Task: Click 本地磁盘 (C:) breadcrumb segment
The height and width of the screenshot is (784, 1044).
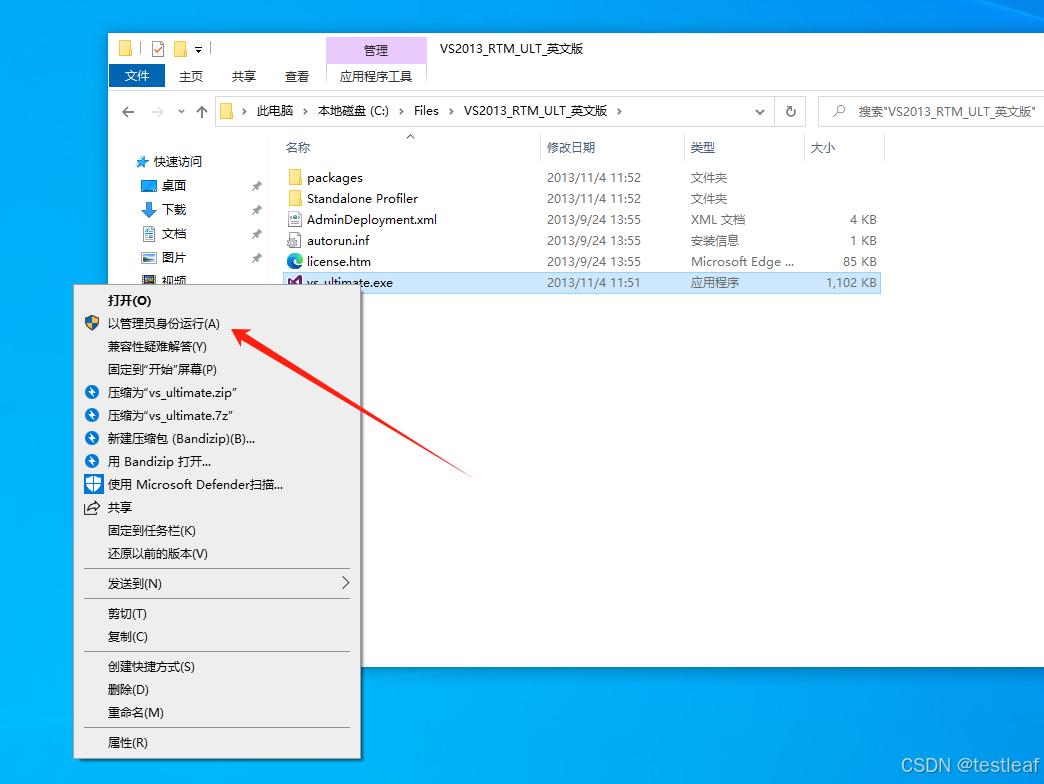Action: 353,111
